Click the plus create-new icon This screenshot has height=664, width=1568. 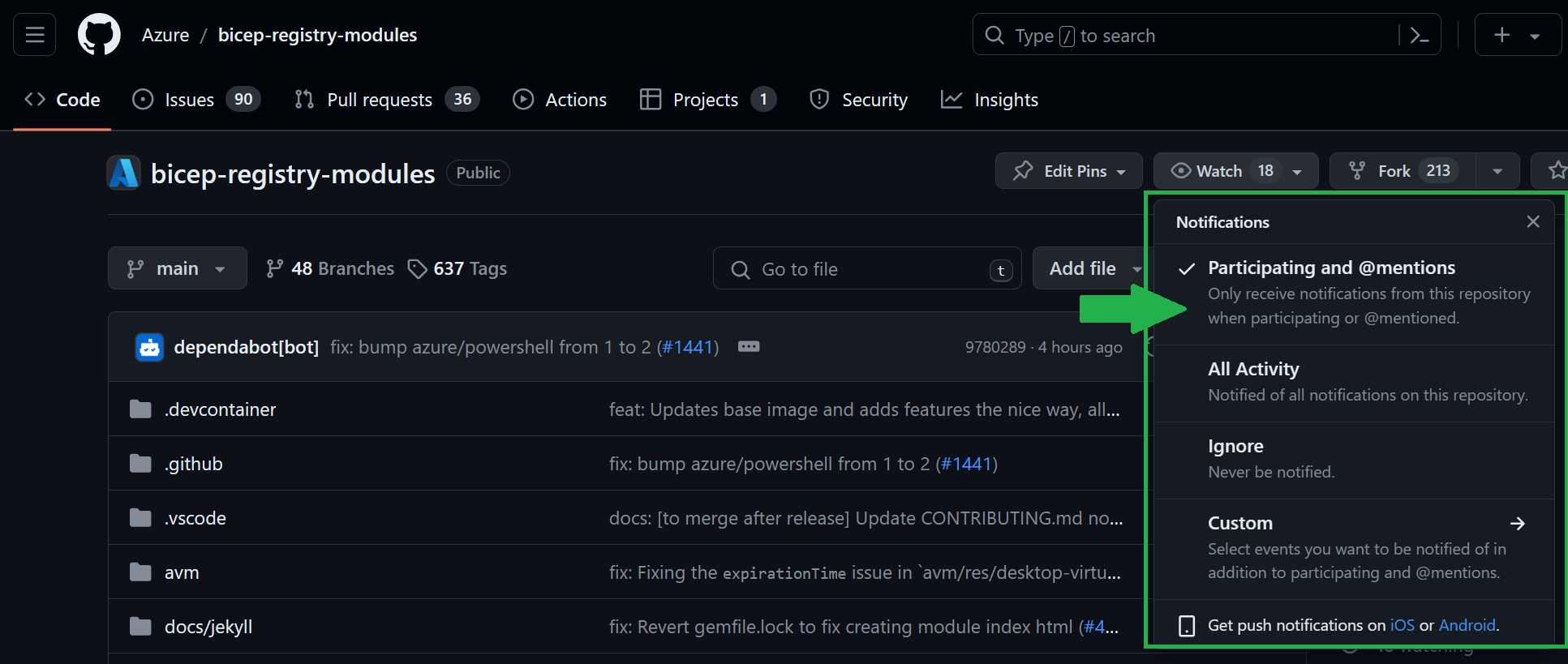click(1502, 35)
